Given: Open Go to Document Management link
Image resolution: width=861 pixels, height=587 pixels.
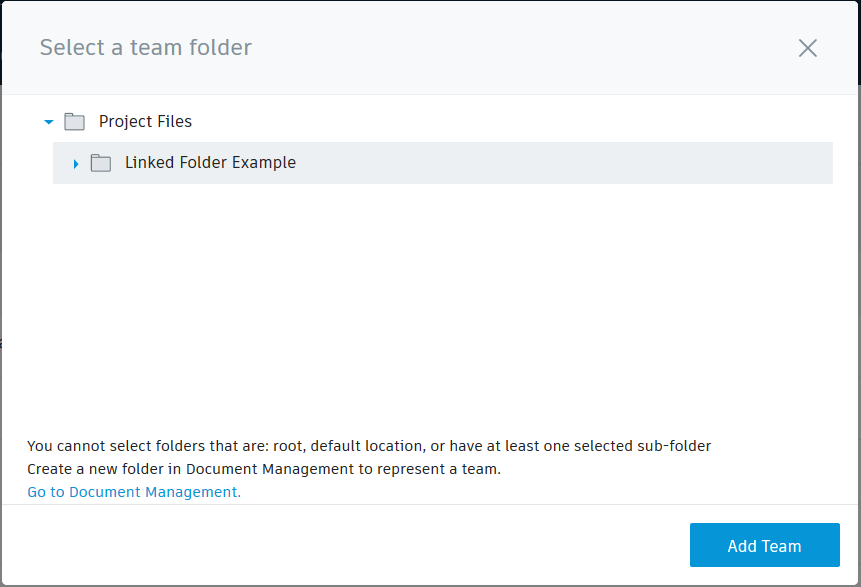Looking at the screenshot, I should (x=132, y=492).
